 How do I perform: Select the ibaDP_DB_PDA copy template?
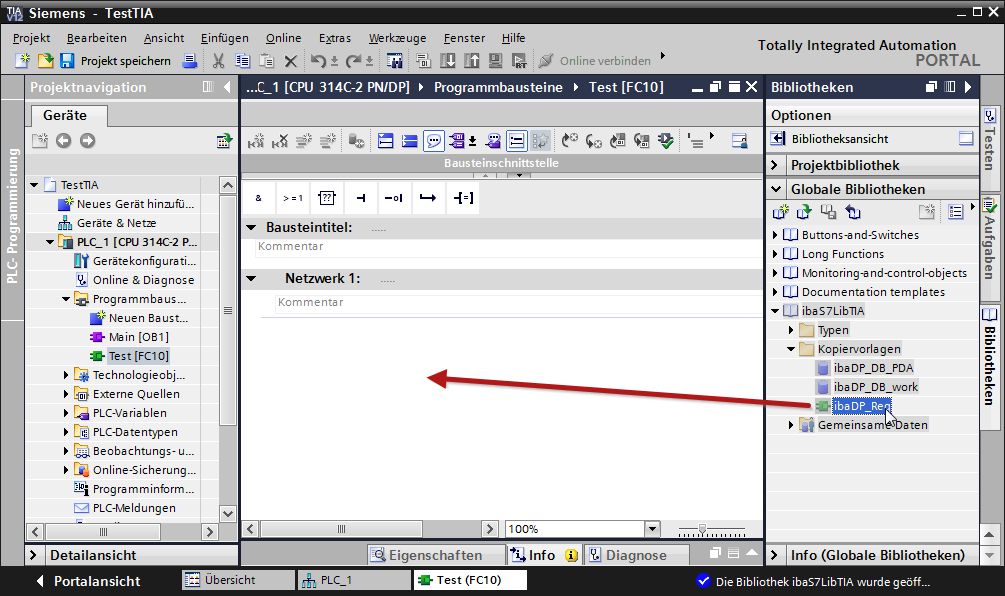(873, 368)
